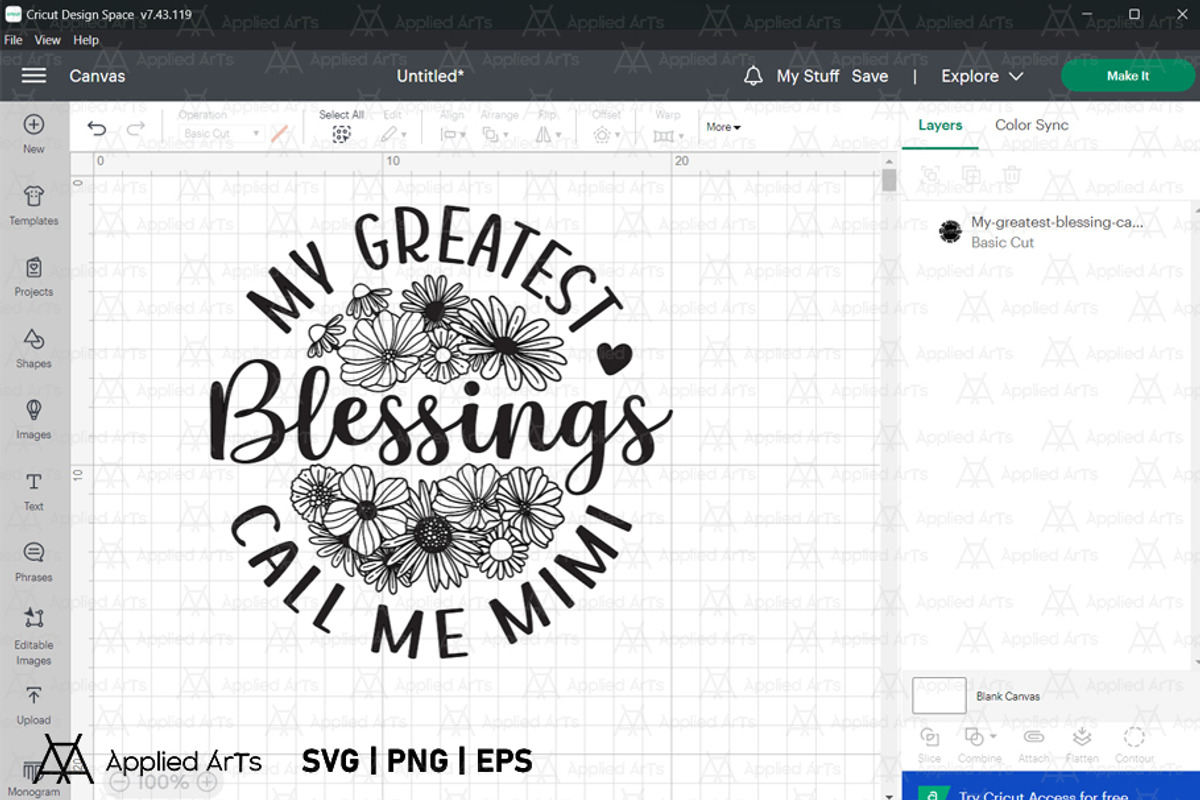Click the Blank Canvas color swatch

pyautogui.click(x=939, y=695)
